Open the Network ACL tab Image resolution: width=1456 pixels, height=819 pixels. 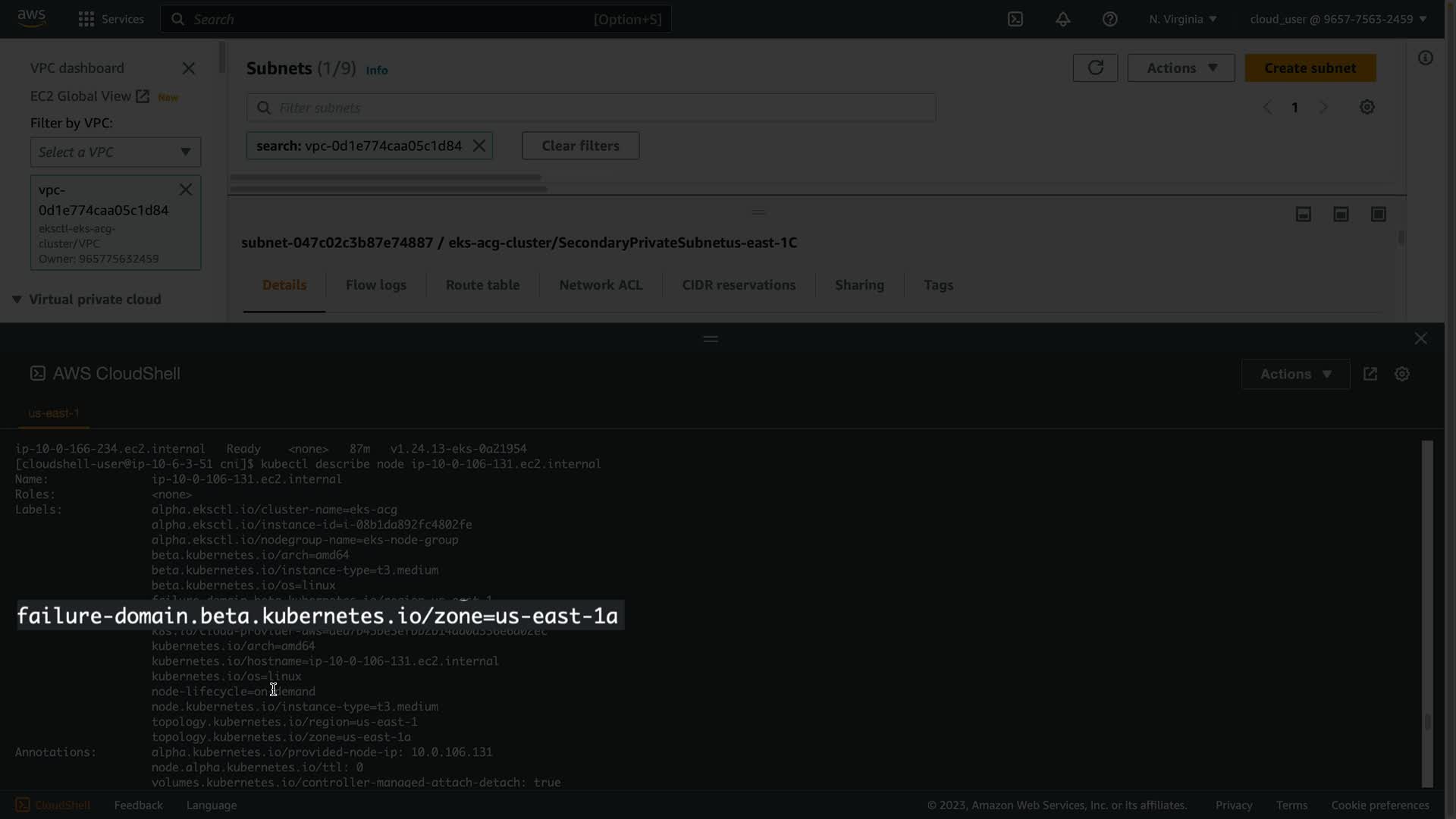tap(600, 285)
